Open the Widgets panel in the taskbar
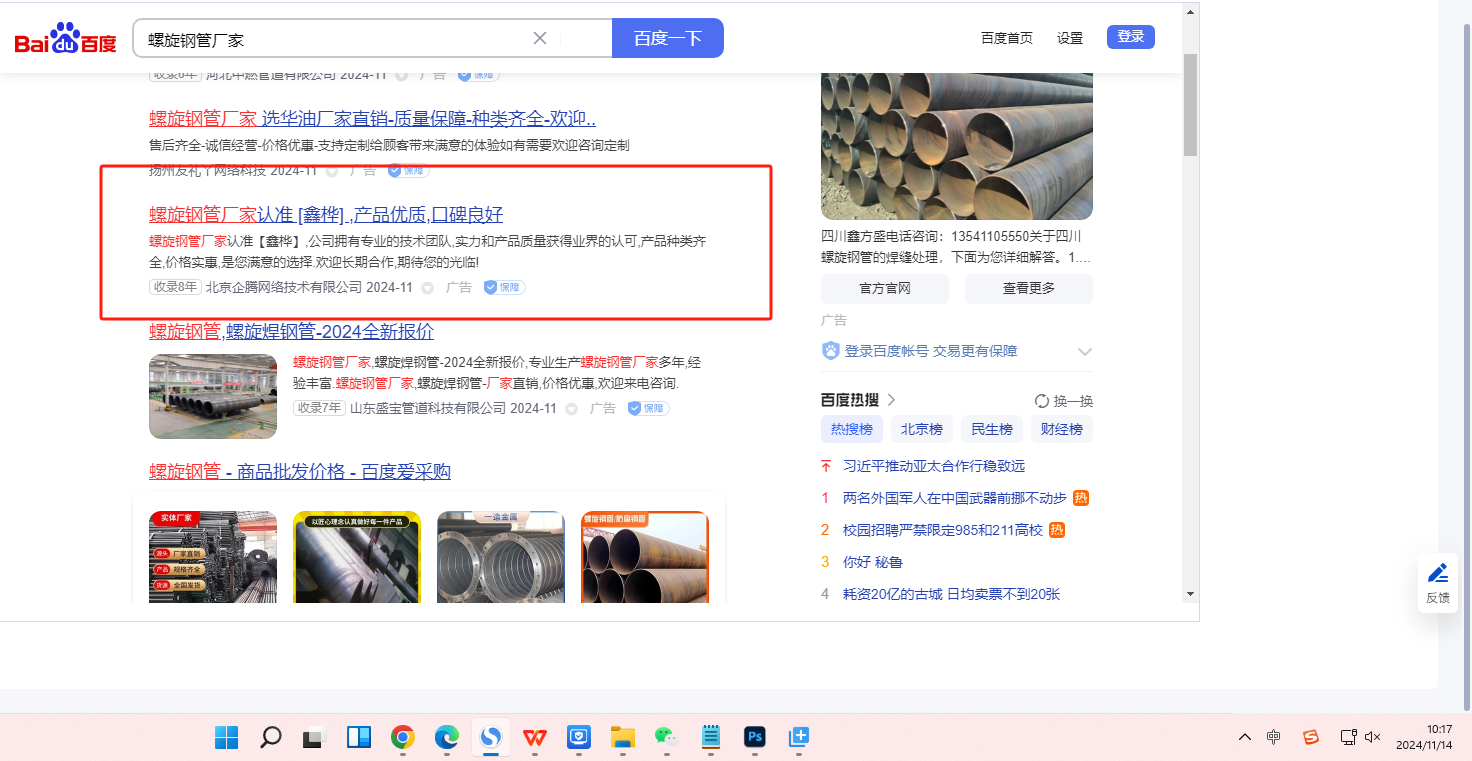This screenshot has width=1472, height=761. (x=358, y=738)
